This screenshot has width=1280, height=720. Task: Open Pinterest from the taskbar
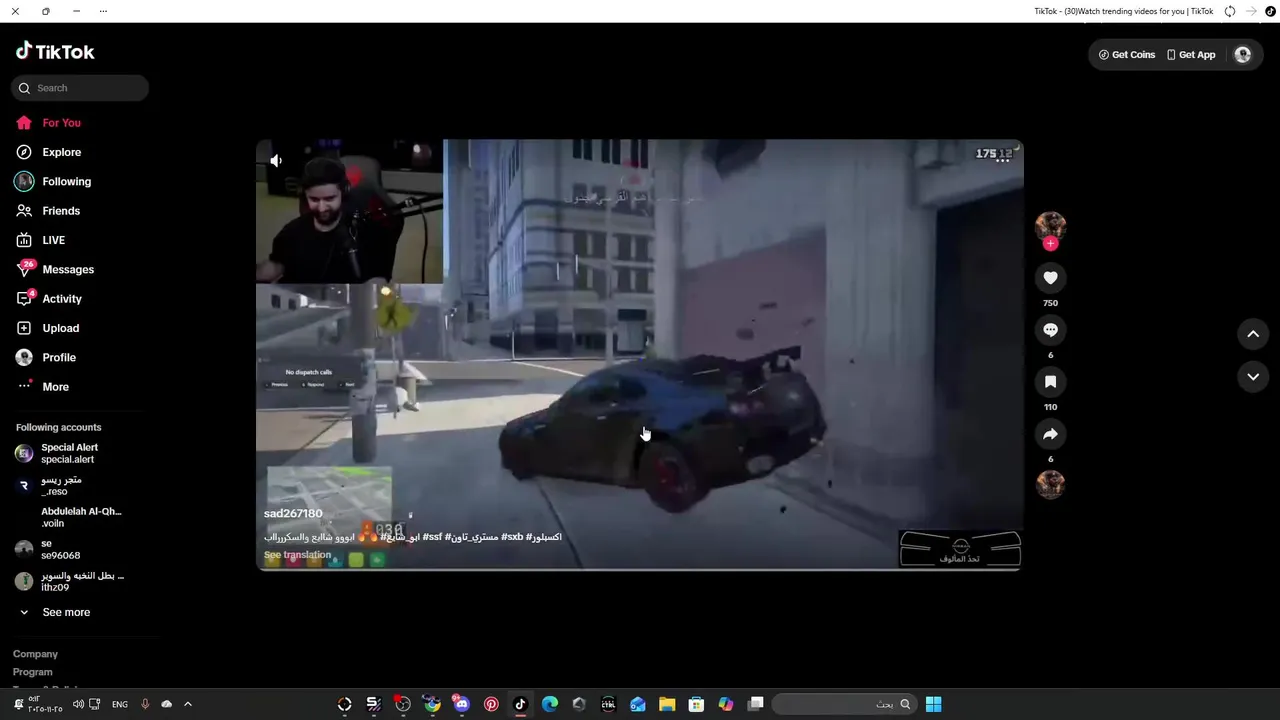pos(491,704)
